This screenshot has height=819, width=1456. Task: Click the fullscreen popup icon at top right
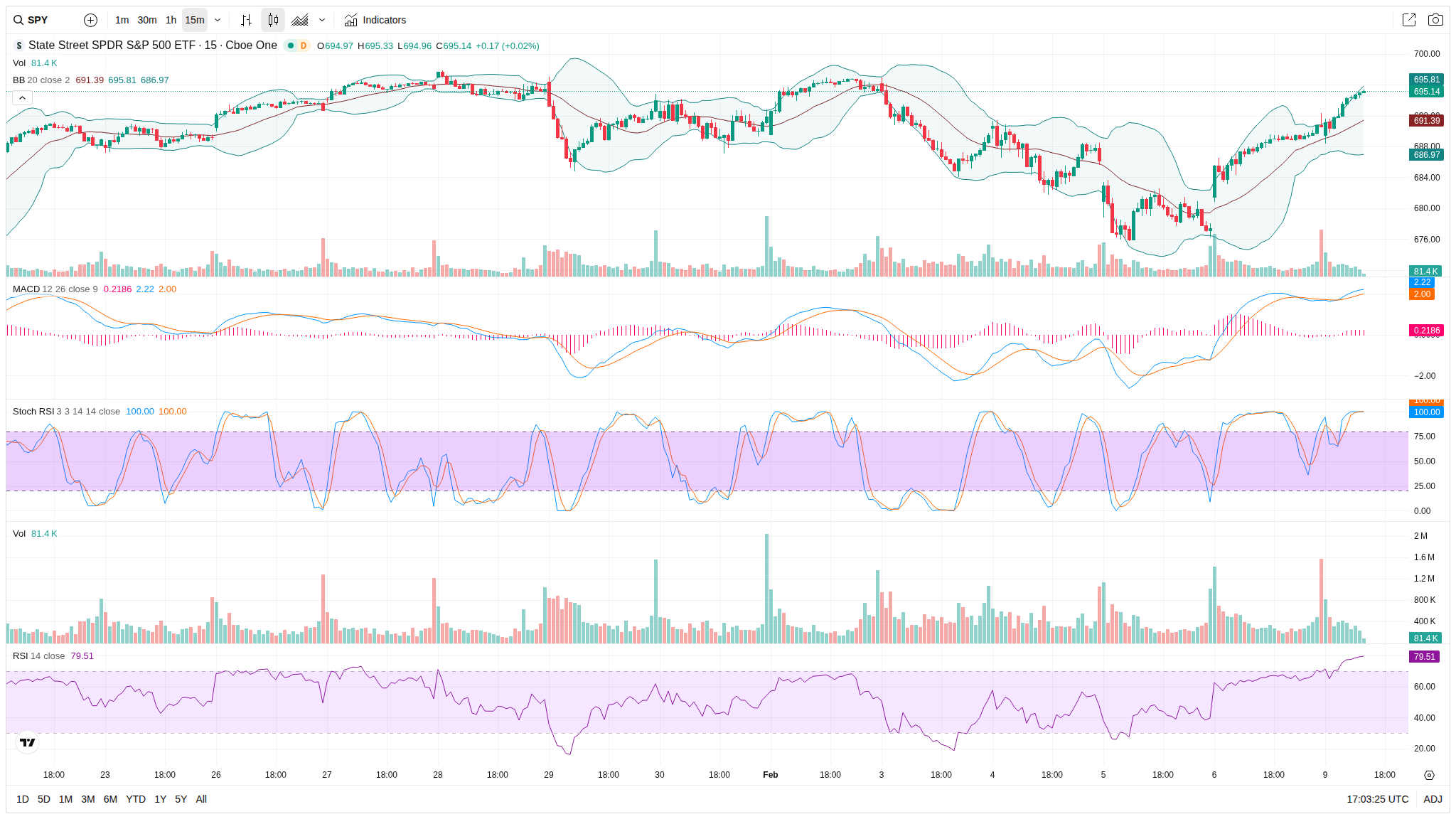click(x=1408, y=20)
